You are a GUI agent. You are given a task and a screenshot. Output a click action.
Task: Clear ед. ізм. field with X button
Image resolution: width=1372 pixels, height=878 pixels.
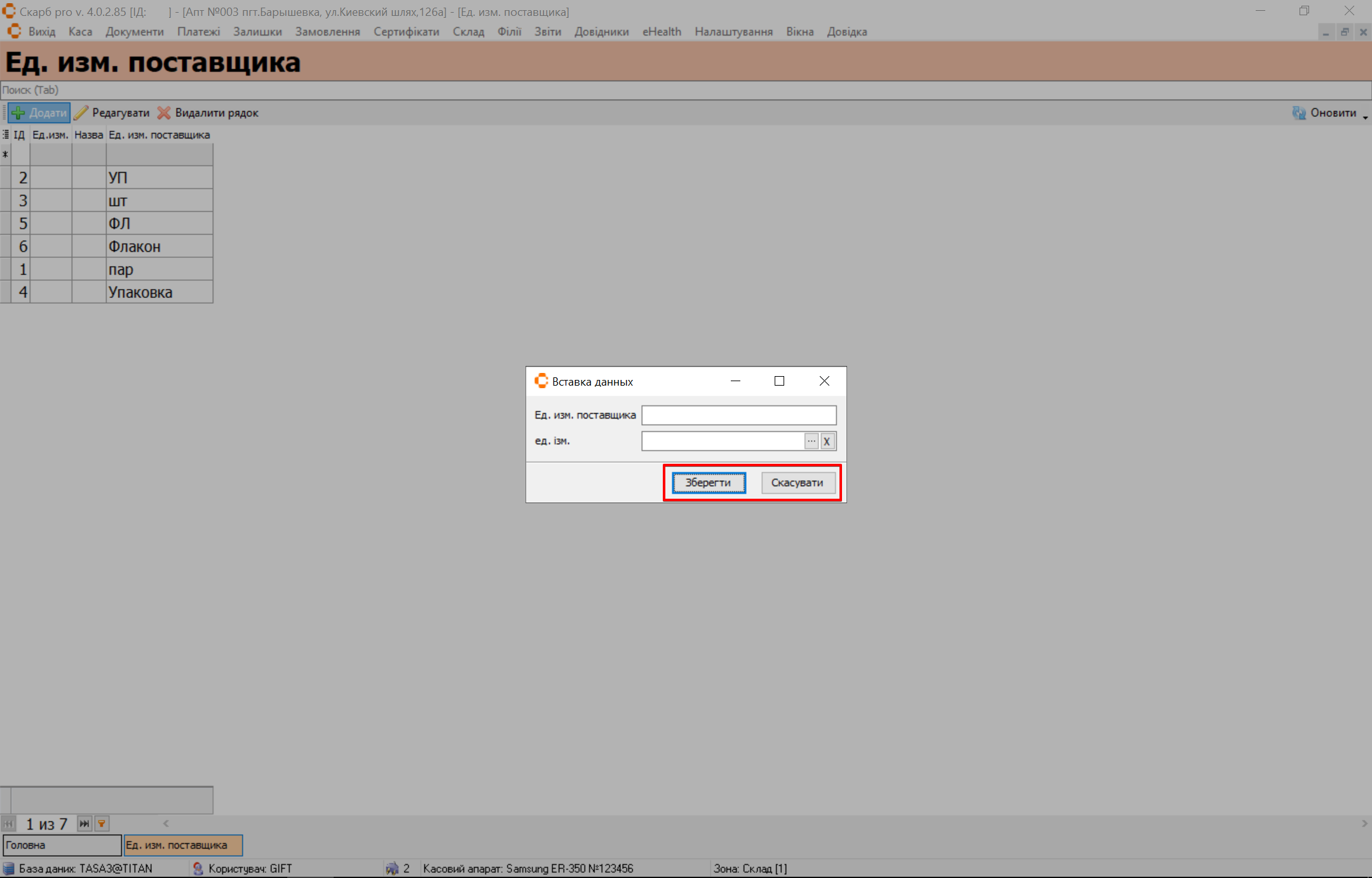tap(827, 442)
